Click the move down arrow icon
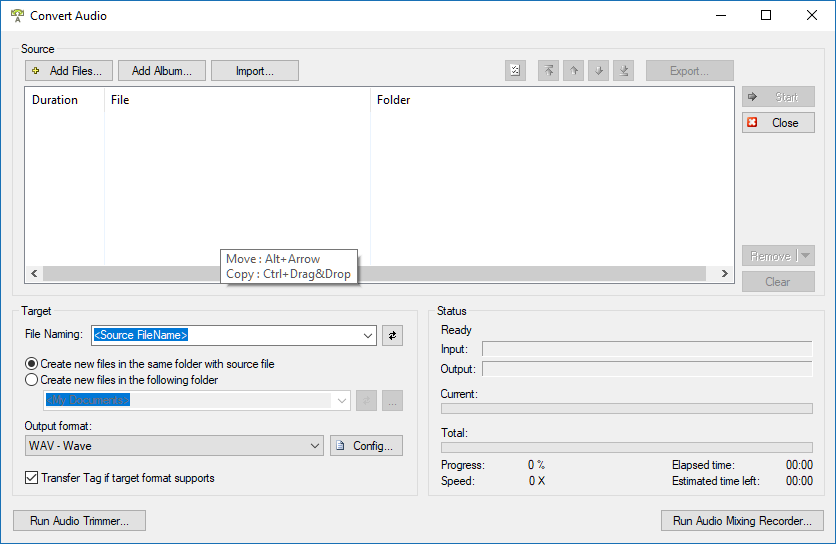This screenshot has height=544, width=836. coord(598,71)
